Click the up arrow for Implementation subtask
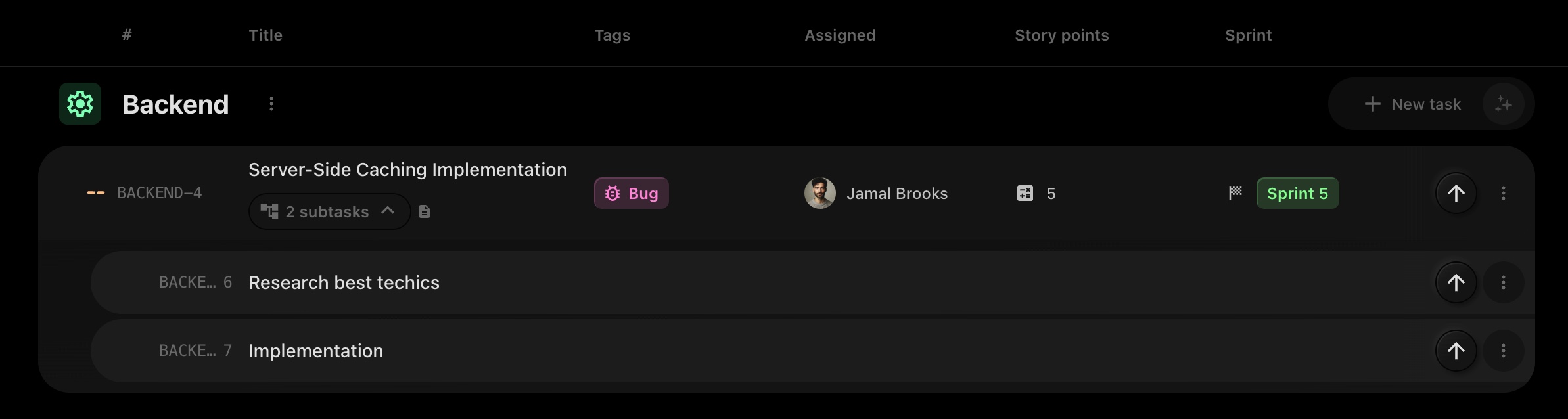The height and width of the screenshot is (419, 1568). point(1456,351)
